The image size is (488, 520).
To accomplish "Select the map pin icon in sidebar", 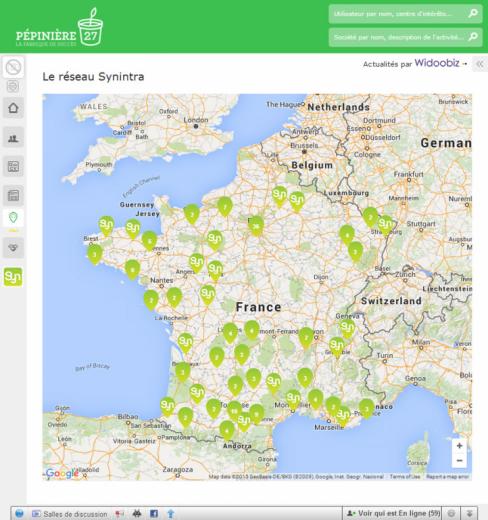I will click(13, 218).
